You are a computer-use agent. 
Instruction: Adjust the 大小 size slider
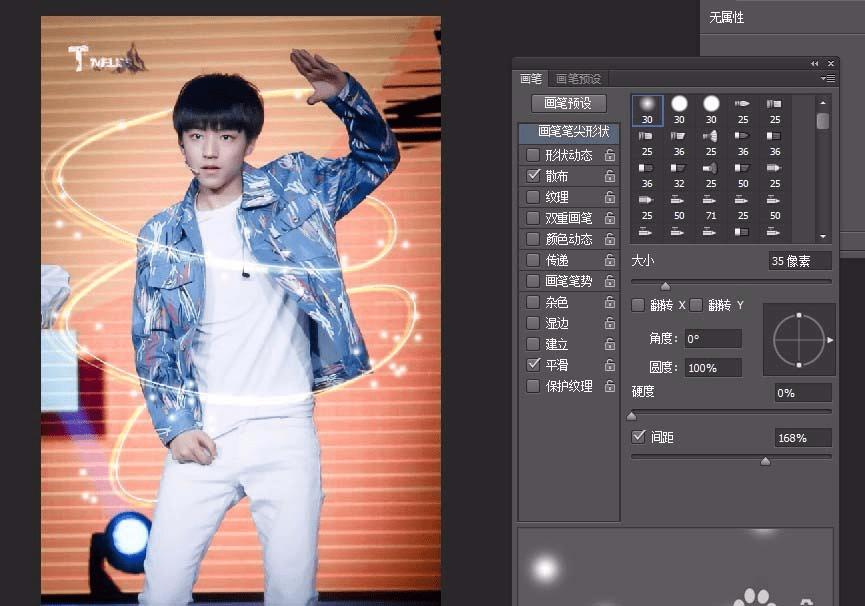click(665, 286)
